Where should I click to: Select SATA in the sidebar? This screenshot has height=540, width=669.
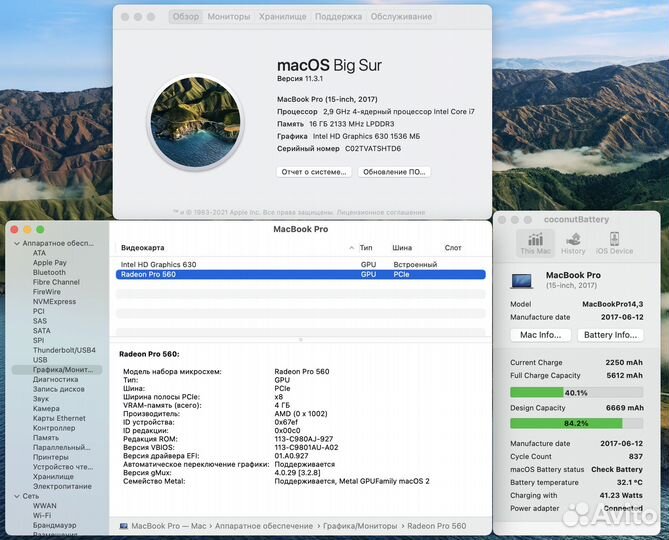click(x=42, y=331)
